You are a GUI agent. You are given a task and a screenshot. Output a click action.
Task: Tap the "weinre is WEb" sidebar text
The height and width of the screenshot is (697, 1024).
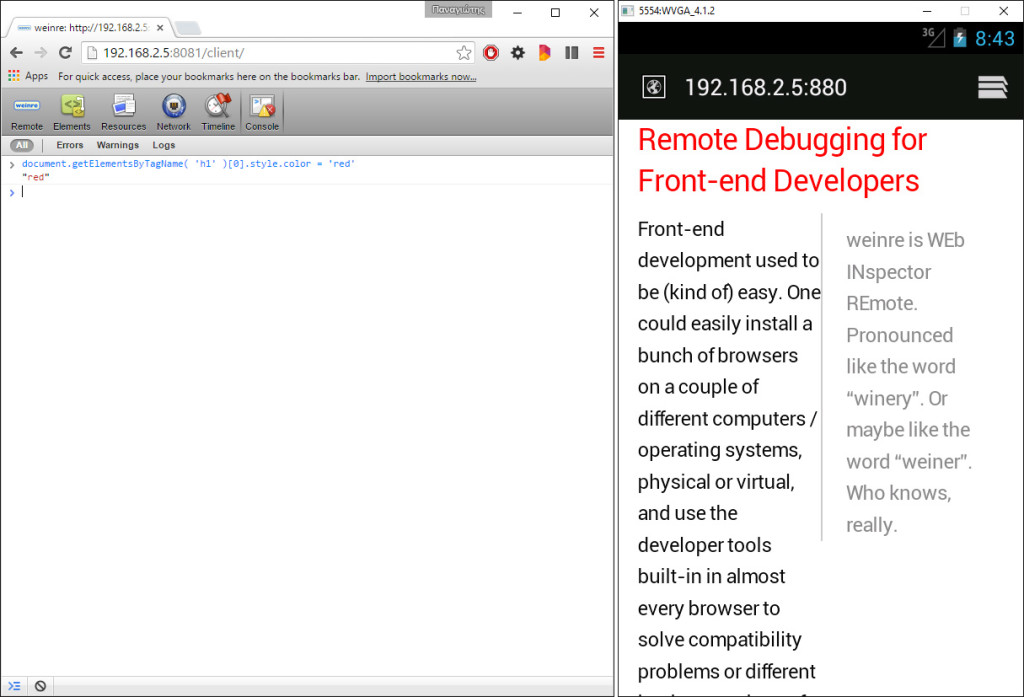(x=905, y=240)
